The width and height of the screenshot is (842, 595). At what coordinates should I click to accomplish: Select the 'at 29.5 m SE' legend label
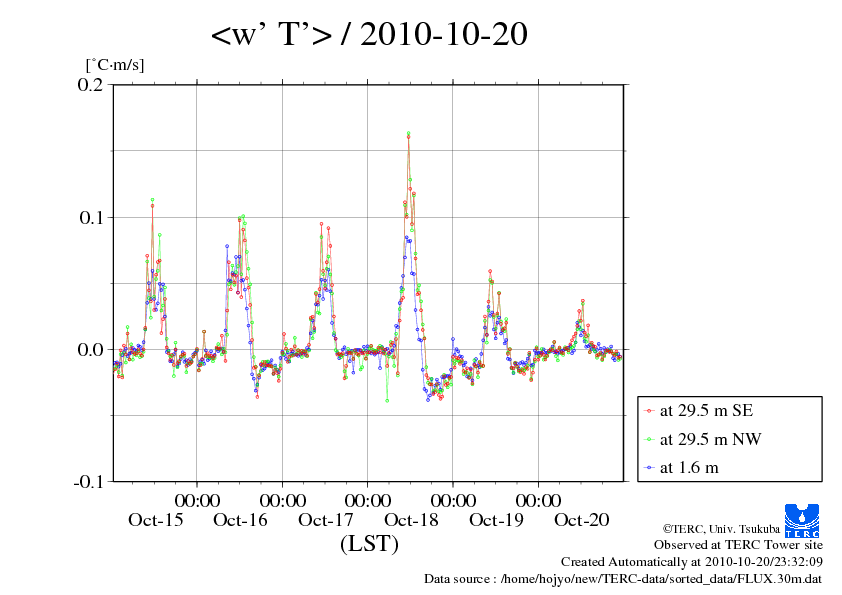pyautogui.click(x=706, y=411)
